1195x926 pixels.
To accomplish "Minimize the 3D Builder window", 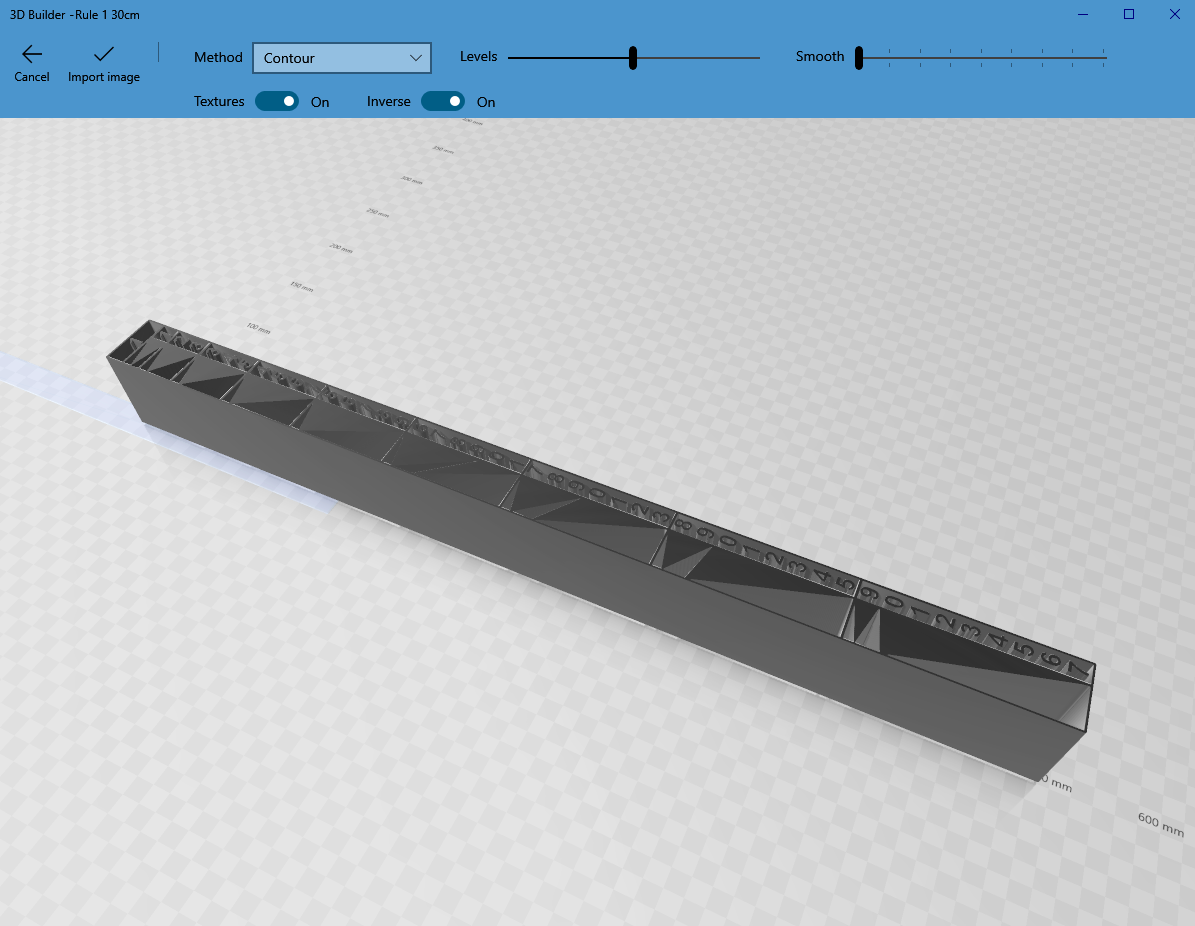I will (1081, 14).
